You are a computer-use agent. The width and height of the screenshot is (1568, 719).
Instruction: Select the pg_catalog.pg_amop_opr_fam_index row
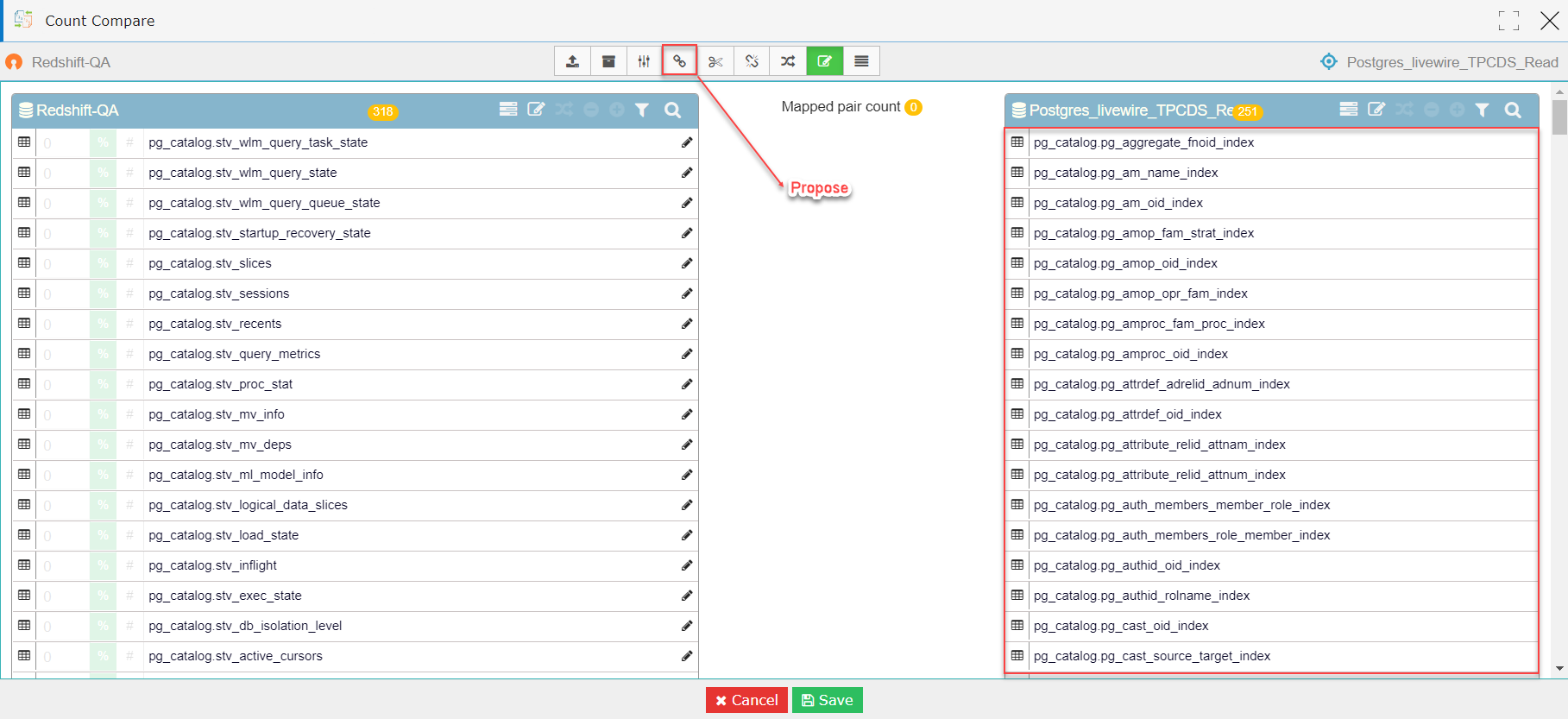[x=1272, y=293]
